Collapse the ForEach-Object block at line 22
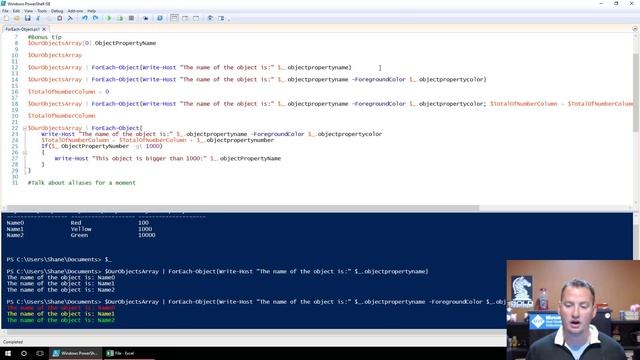The width and height of the screenshot is (640, 360). (24, 128)
